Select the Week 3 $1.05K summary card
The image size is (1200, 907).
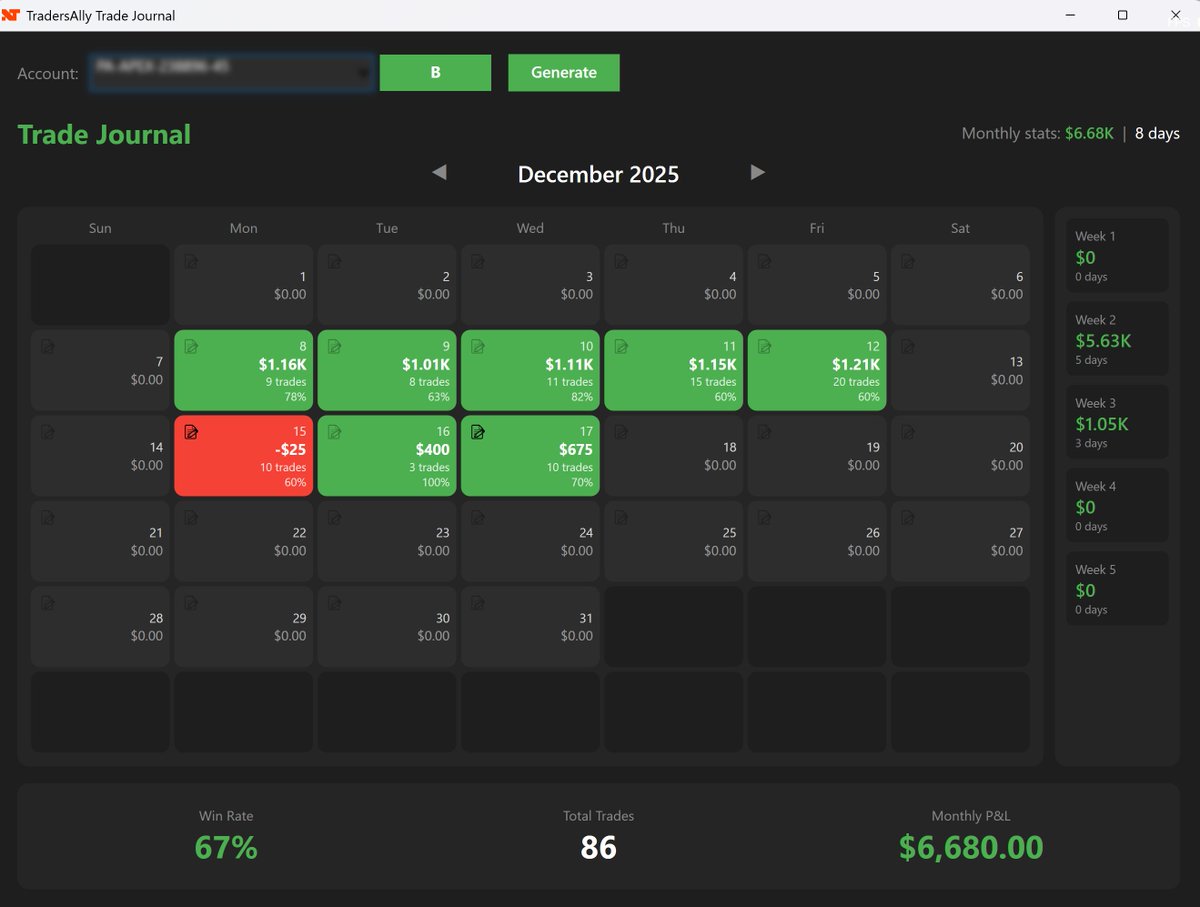point(1117,422)
